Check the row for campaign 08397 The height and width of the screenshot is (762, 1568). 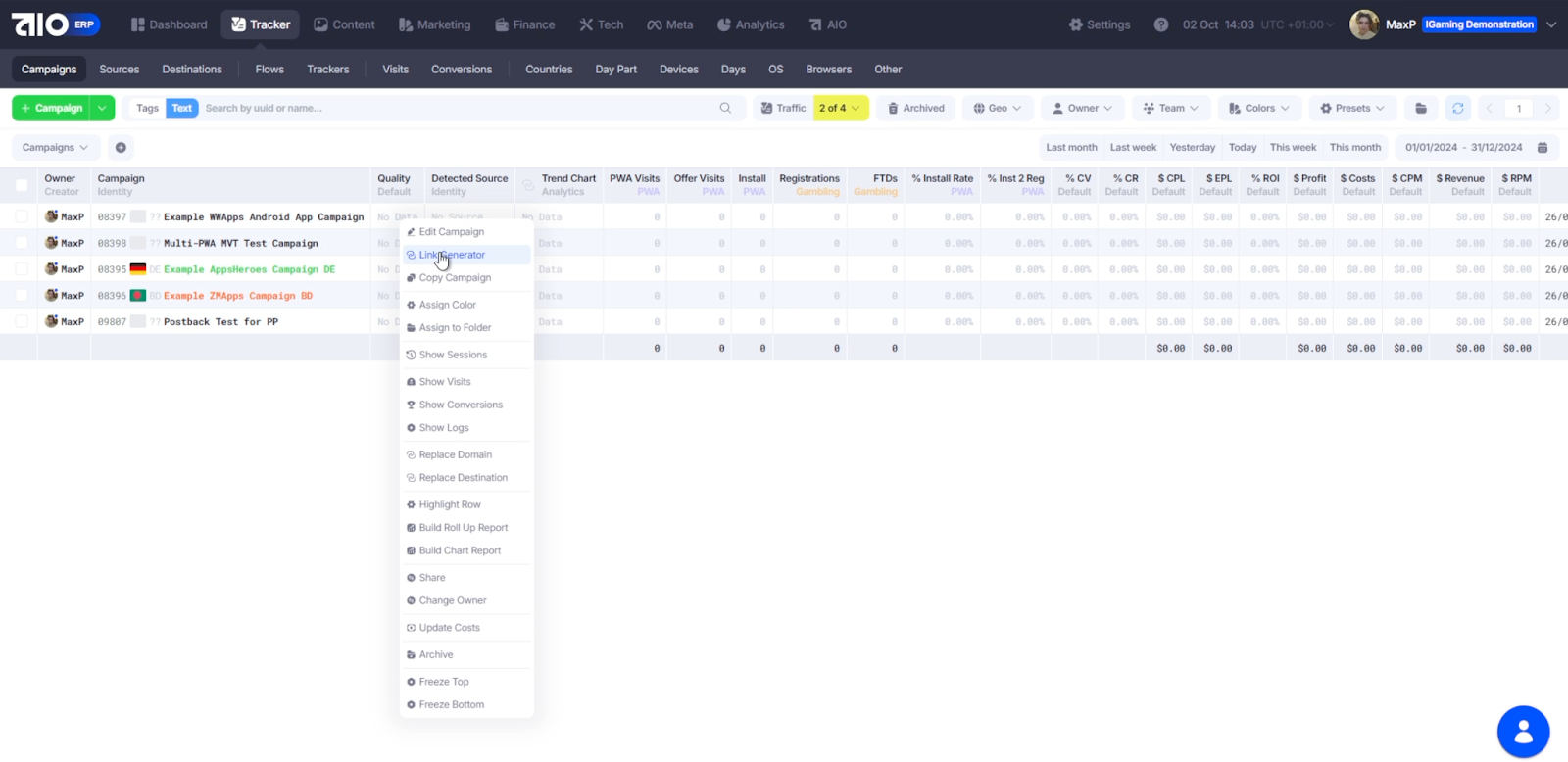point(22,216)
